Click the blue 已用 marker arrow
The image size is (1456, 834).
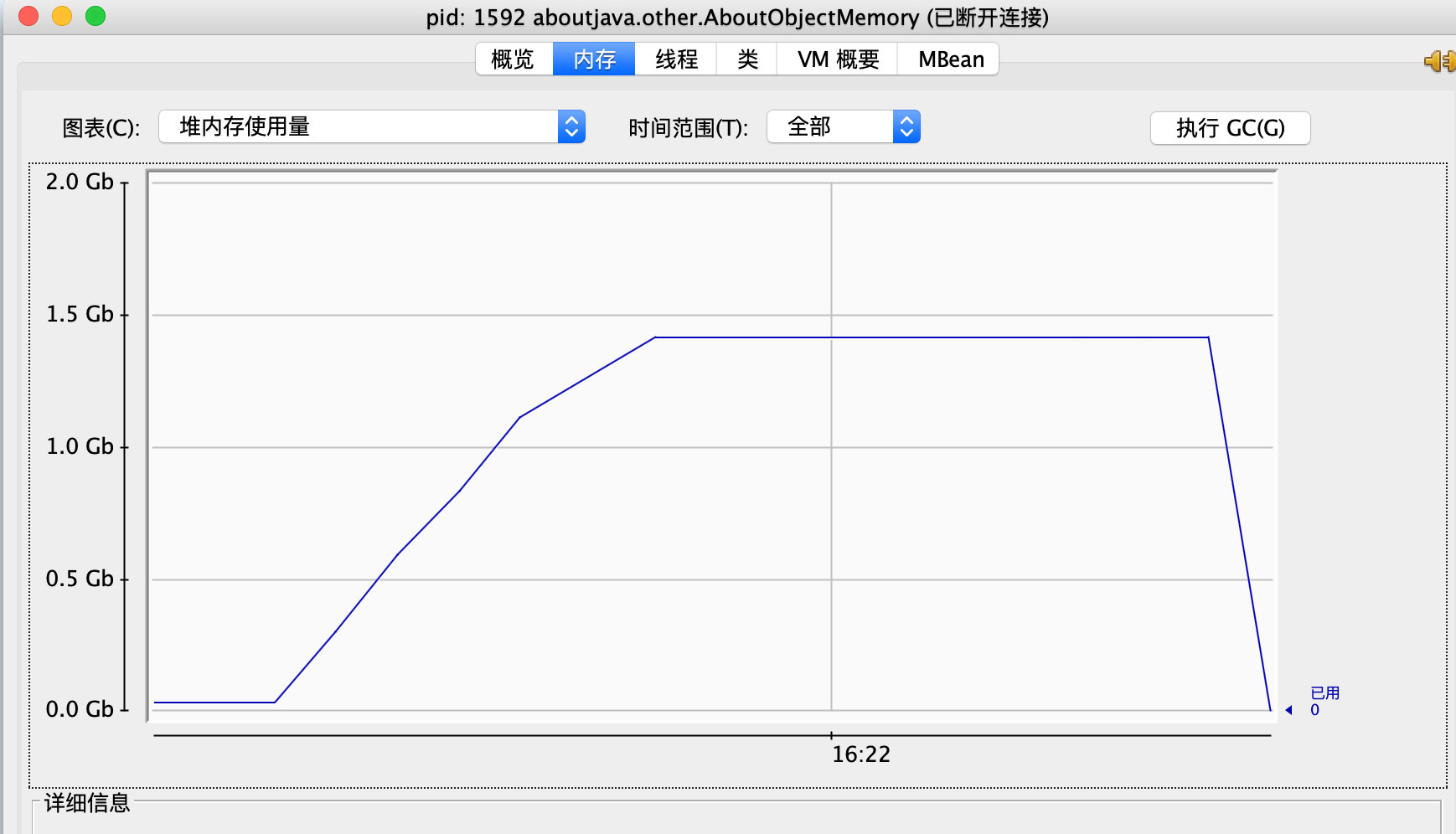(1289, 710)
